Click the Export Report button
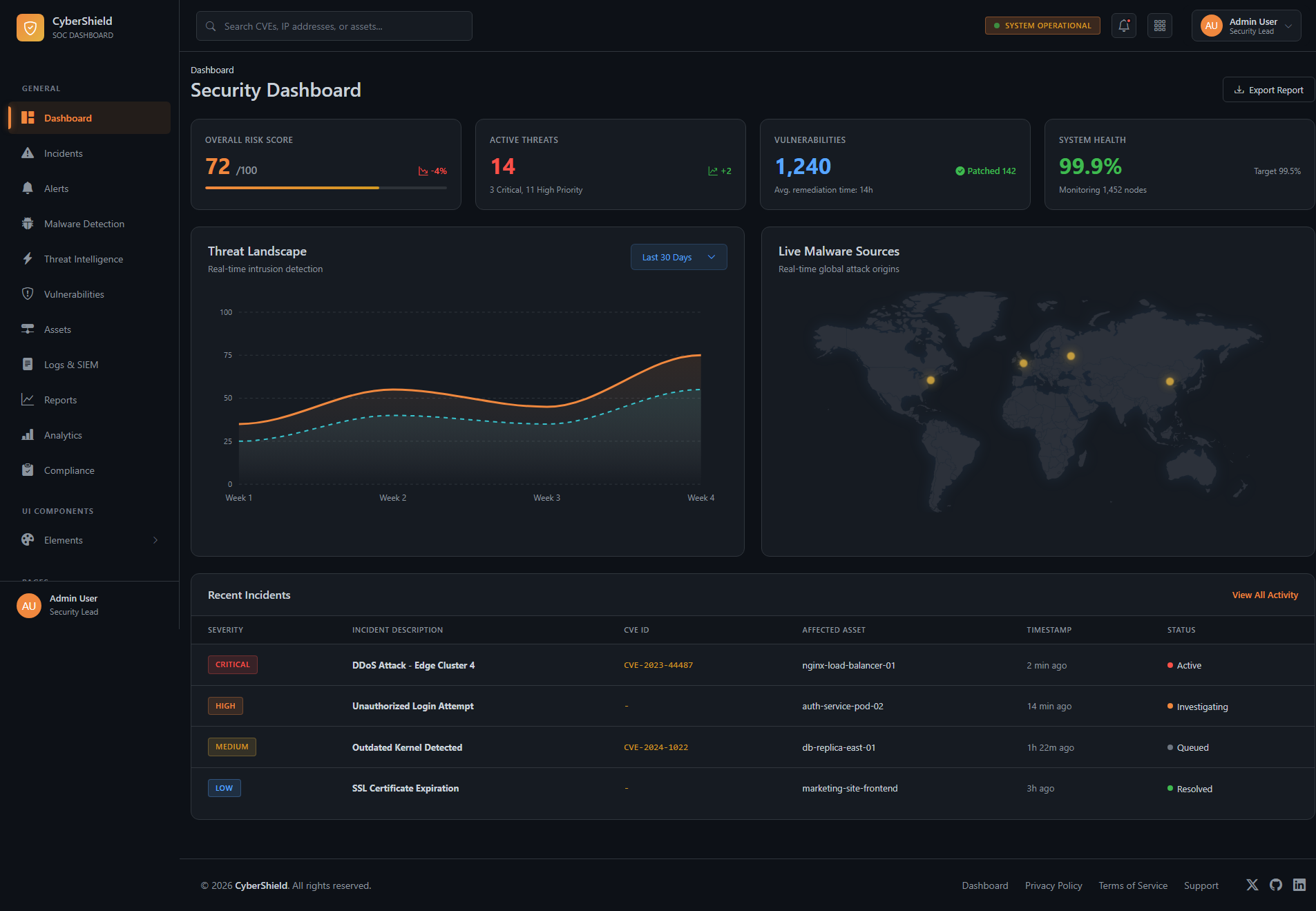The image size is (1316, 911). (1268, 90)
